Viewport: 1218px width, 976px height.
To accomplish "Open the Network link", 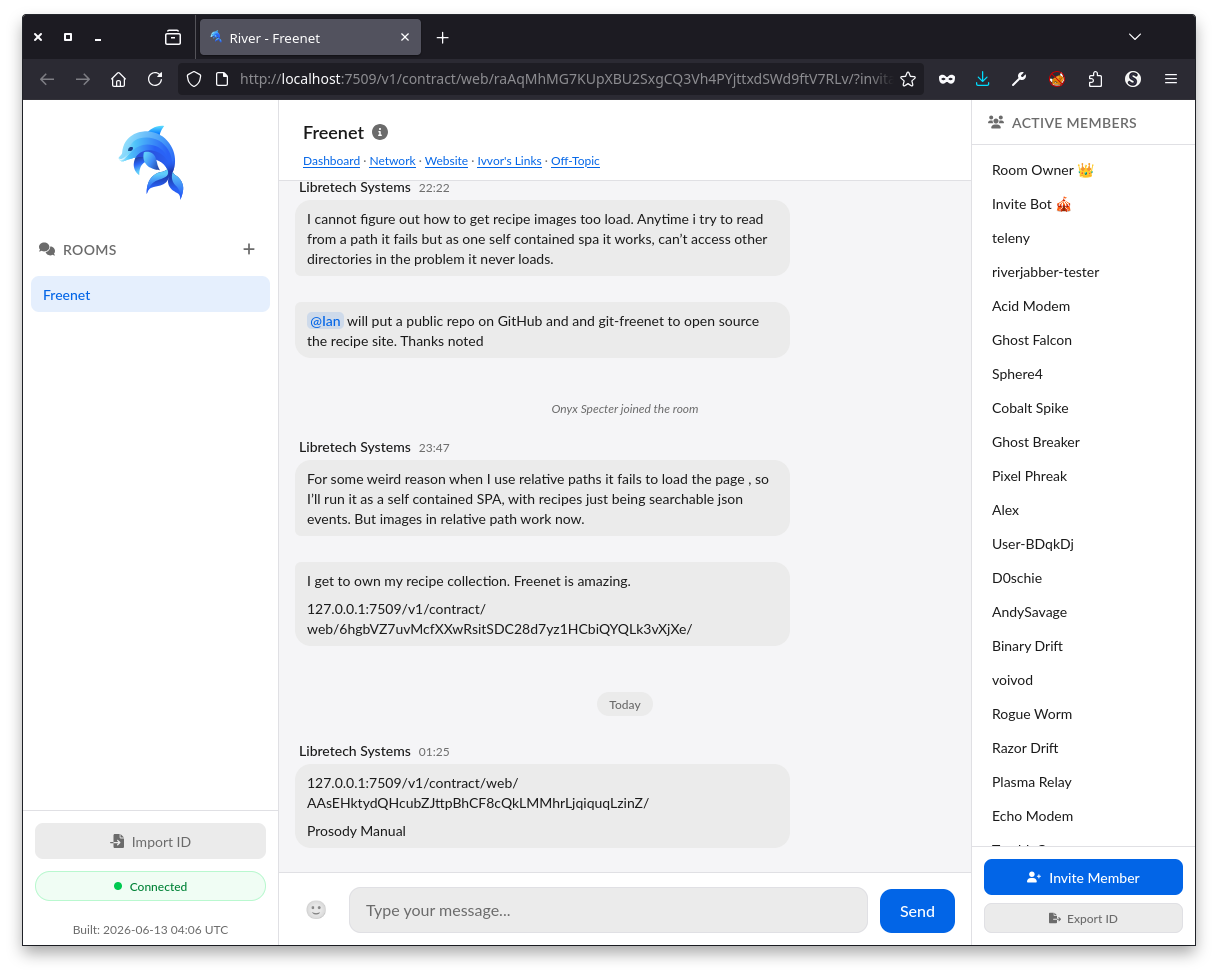I will click(392, 161).
